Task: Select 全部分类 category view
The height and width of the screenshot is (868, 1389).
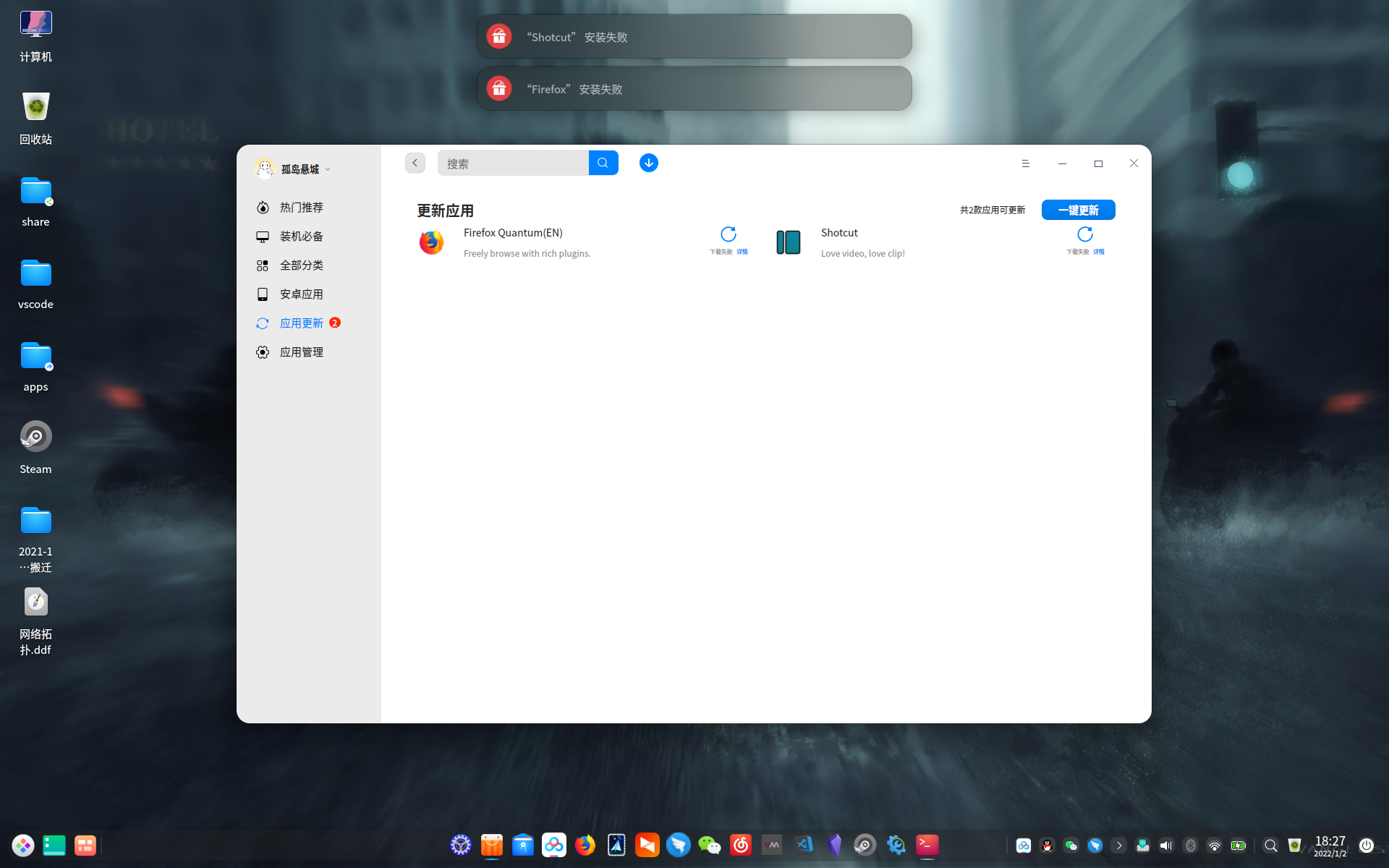Action: 301,265
